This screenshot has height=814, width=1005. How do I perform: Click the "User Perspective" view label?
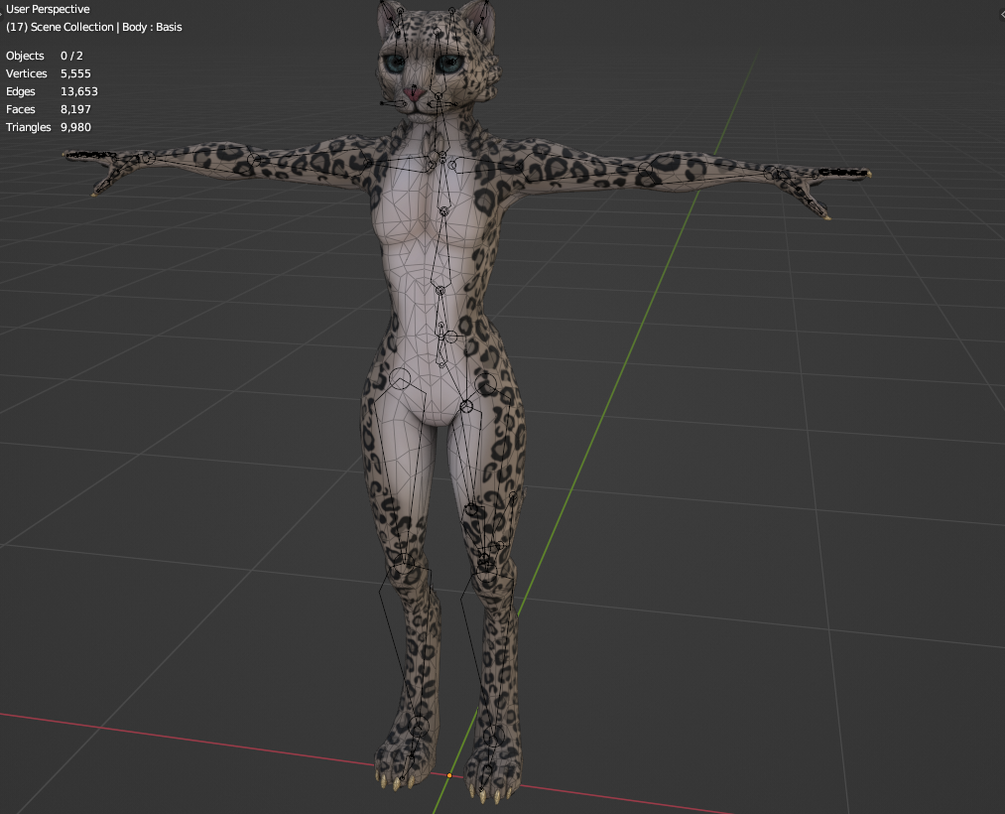pyautogui.click(x=47, y=9)
